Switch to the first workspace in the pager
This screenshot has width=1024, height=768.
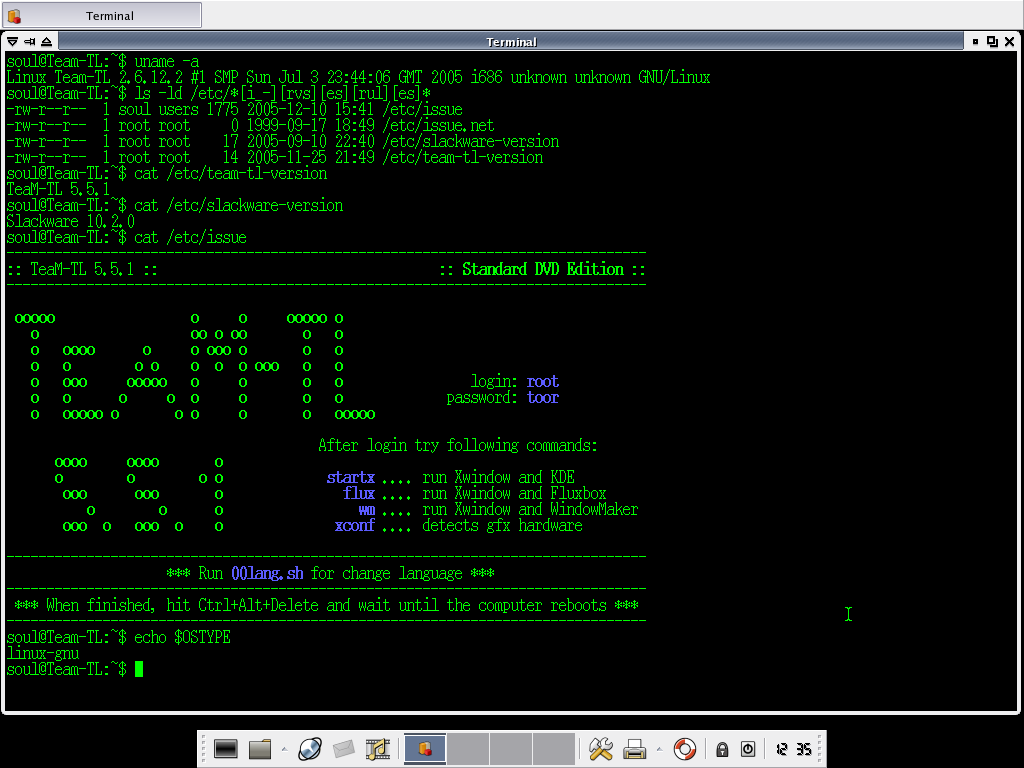(425, 748)
